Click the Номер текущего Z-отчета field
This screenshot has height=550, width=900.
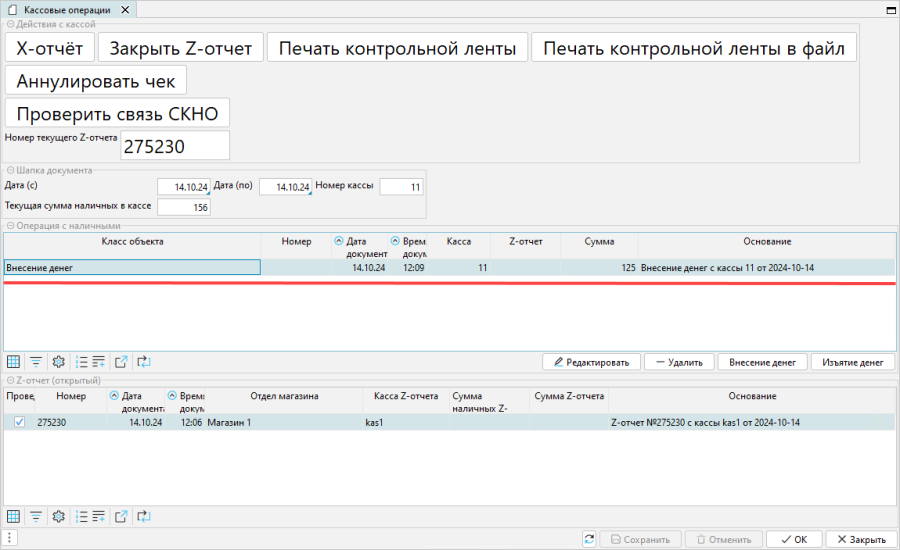174,146
